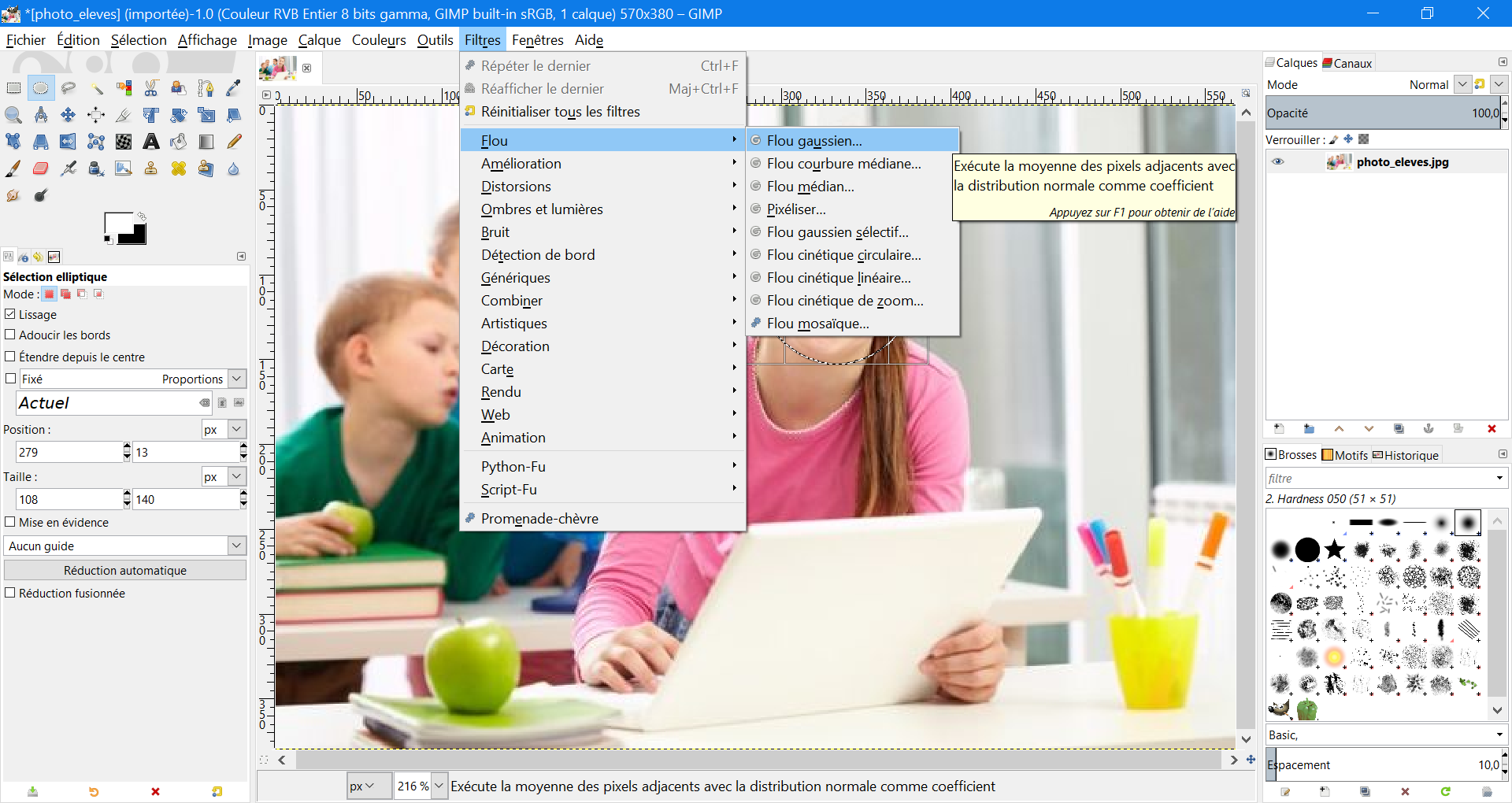This screenshot has height=803, width=1512.
Task: Select the Pencil tool
Action: click(234, 142)
